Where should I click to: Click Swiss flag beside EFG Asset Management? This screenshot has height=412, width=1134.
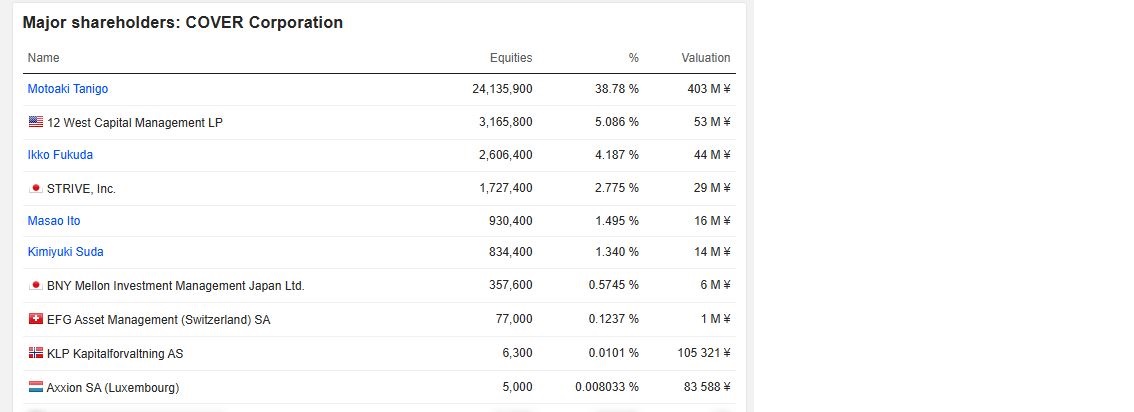coord(35,319)
